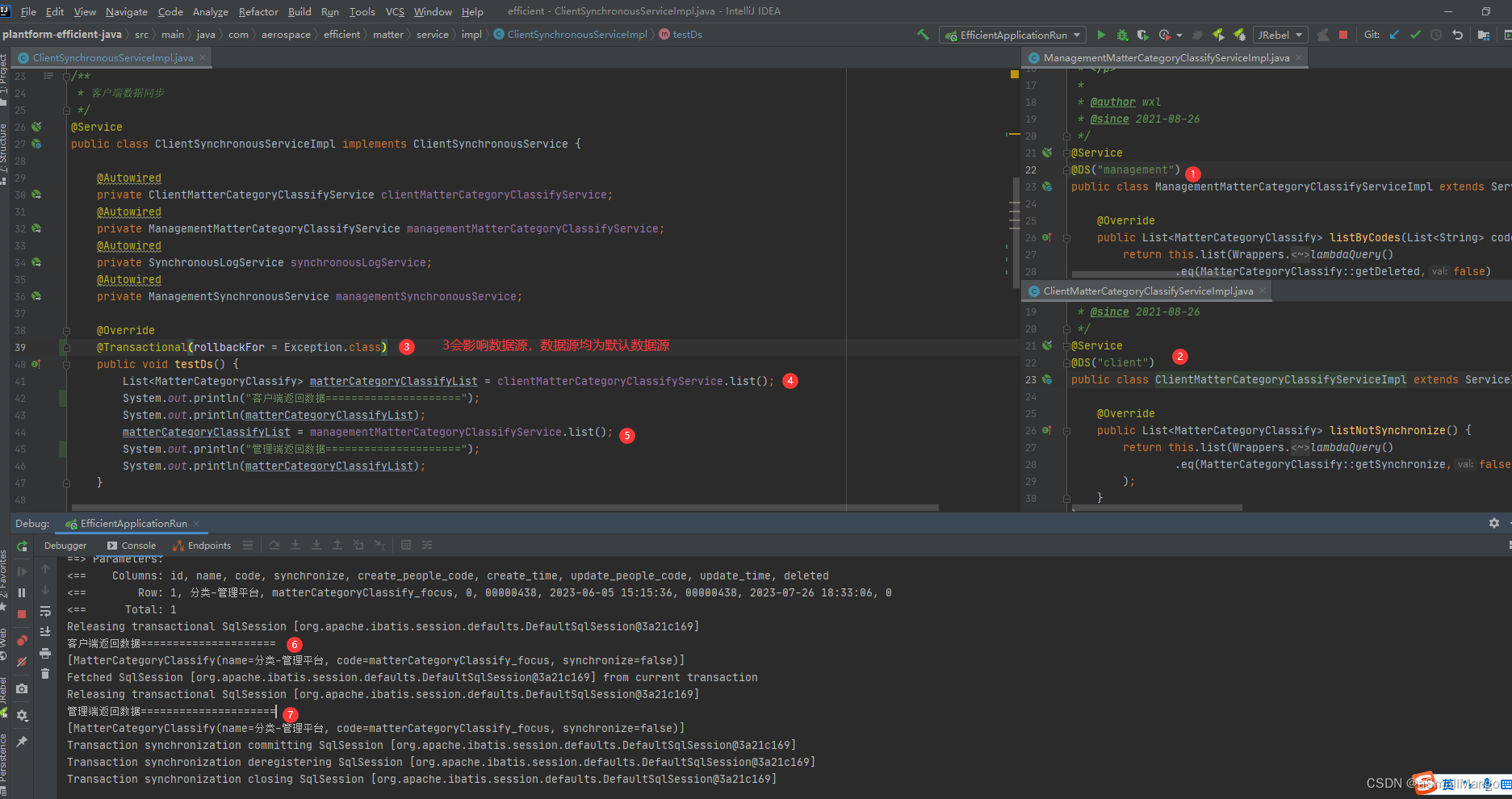Image resolution: width=1512 pixels, height=799 pixels.
Task: Clear console with trash icon
Action: tap(45, 674)
